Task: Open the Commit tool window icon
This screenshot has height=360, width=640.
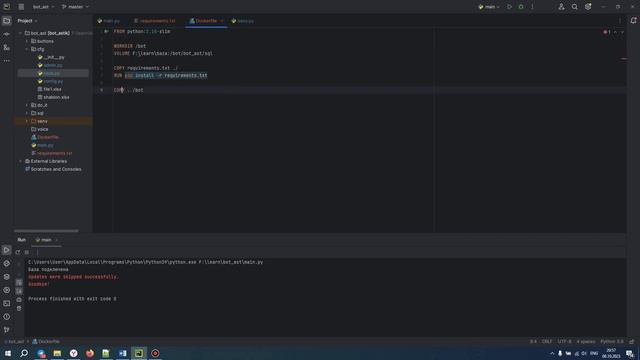Action: (7, 34)
